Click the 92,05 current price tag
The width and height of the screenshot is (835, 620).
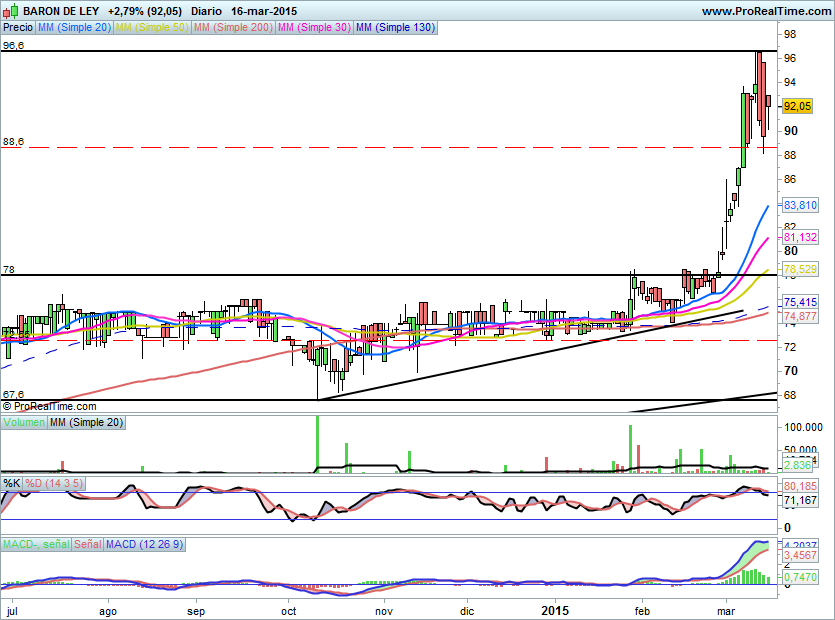(x=797, y=106)
